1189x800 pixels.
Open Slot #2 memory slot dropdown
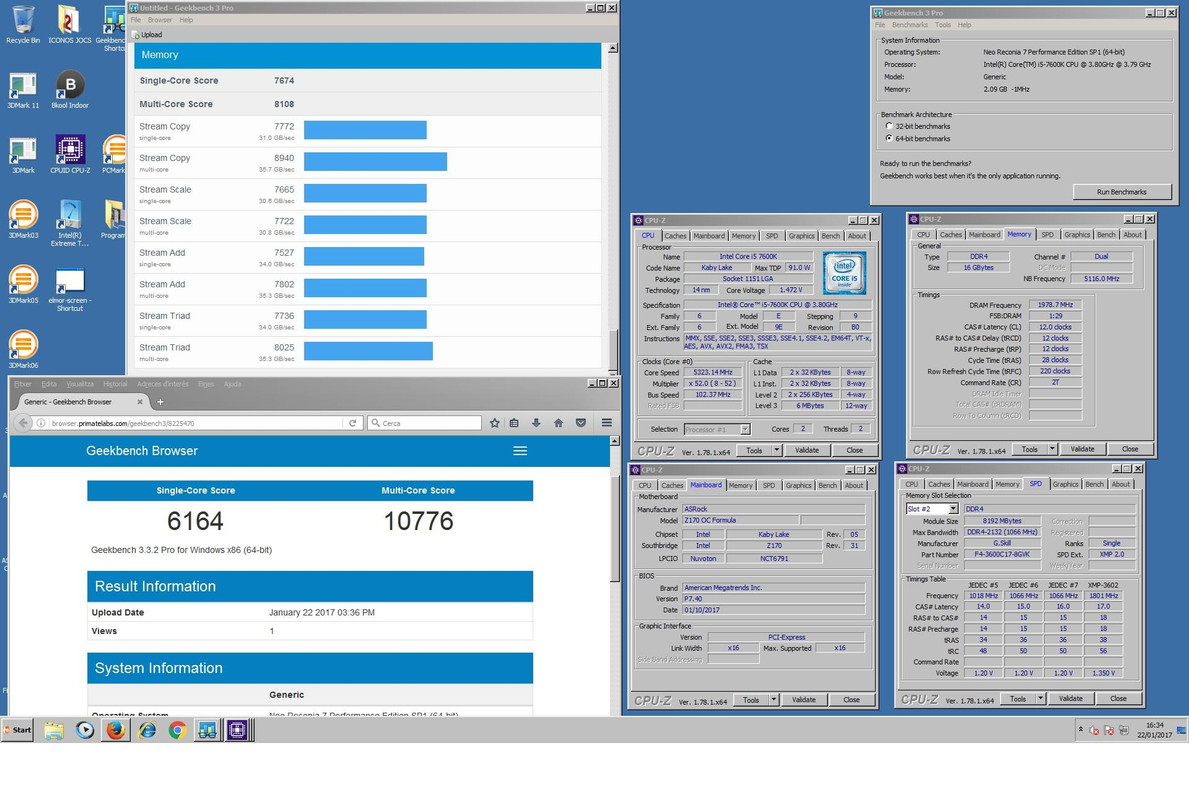click(x=953, y=509)
